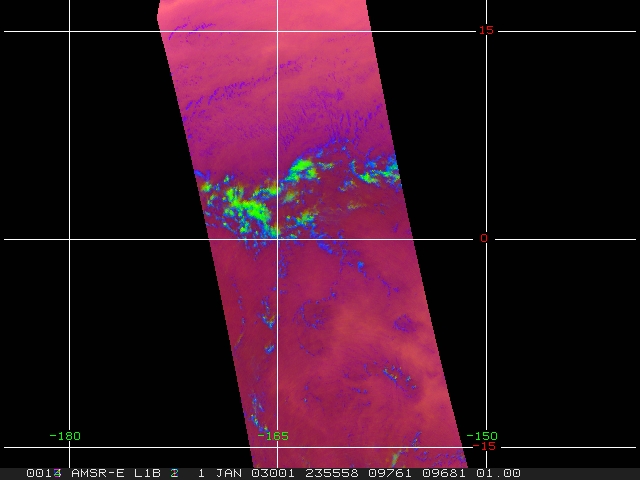
Task: Click the 01.00 value in the footer
Action: tap(498, 473)
